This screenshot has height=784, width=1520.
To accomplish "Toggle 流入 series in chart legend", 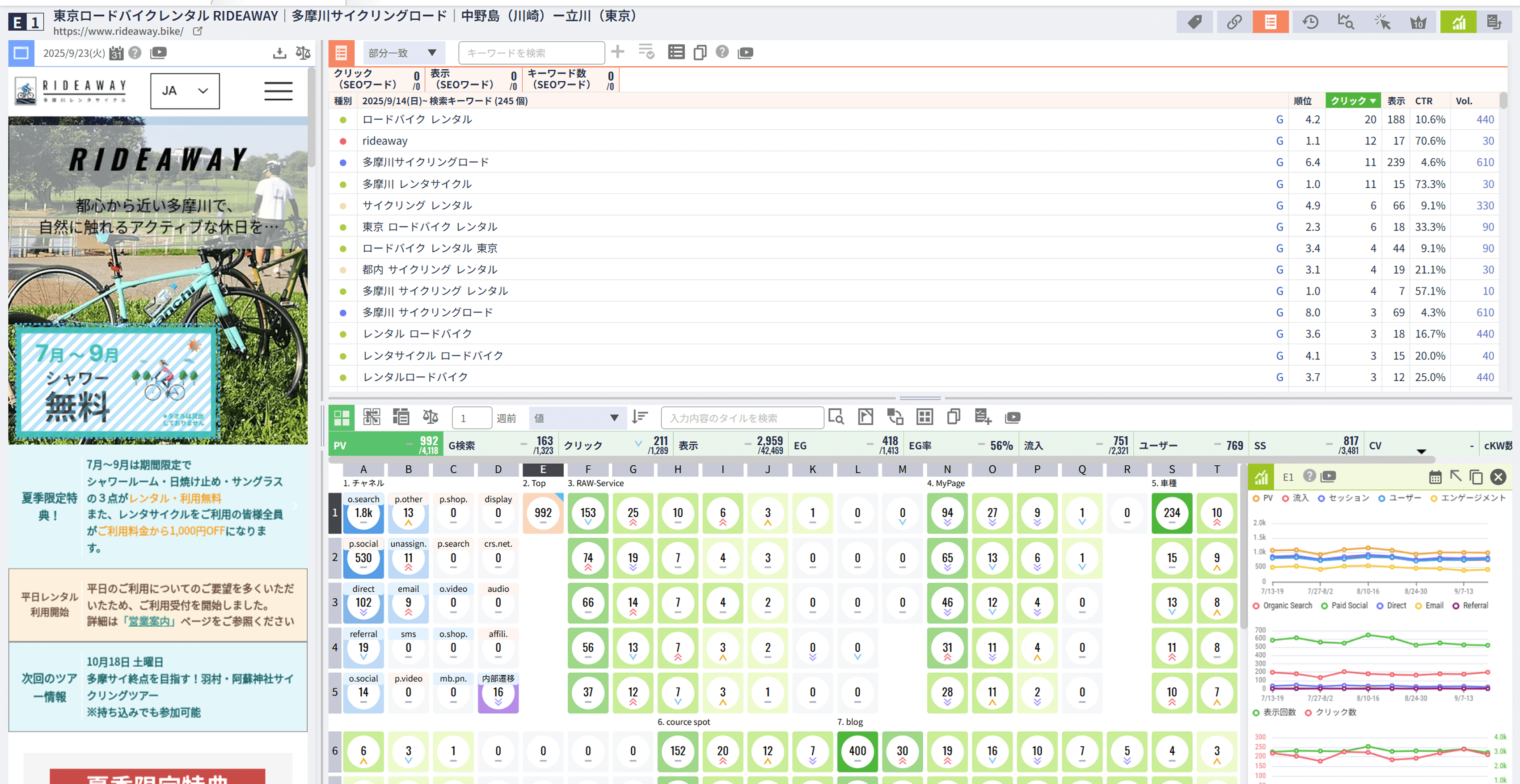I will click(1296, 498).
